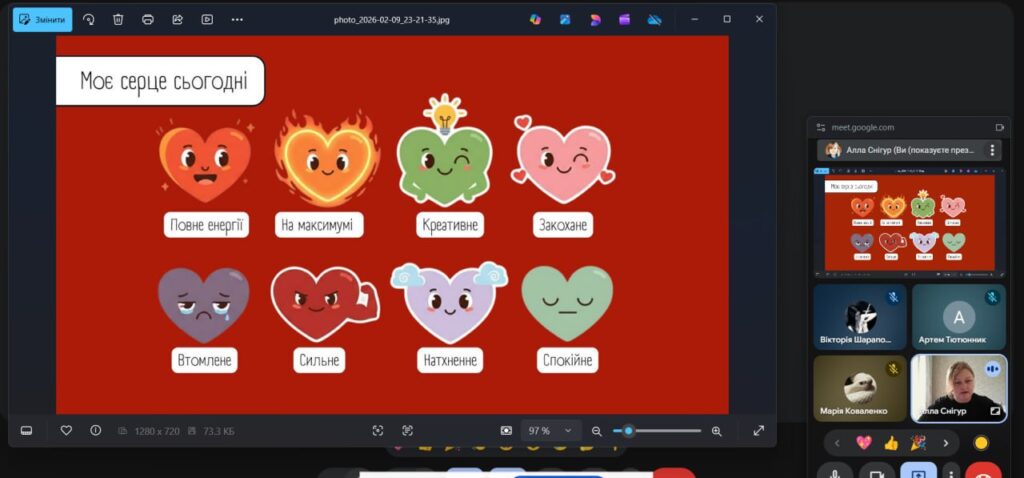Screen dimensions: 1024x478
Task: Rotate the photo with the rotate icon
Action: 89,19
